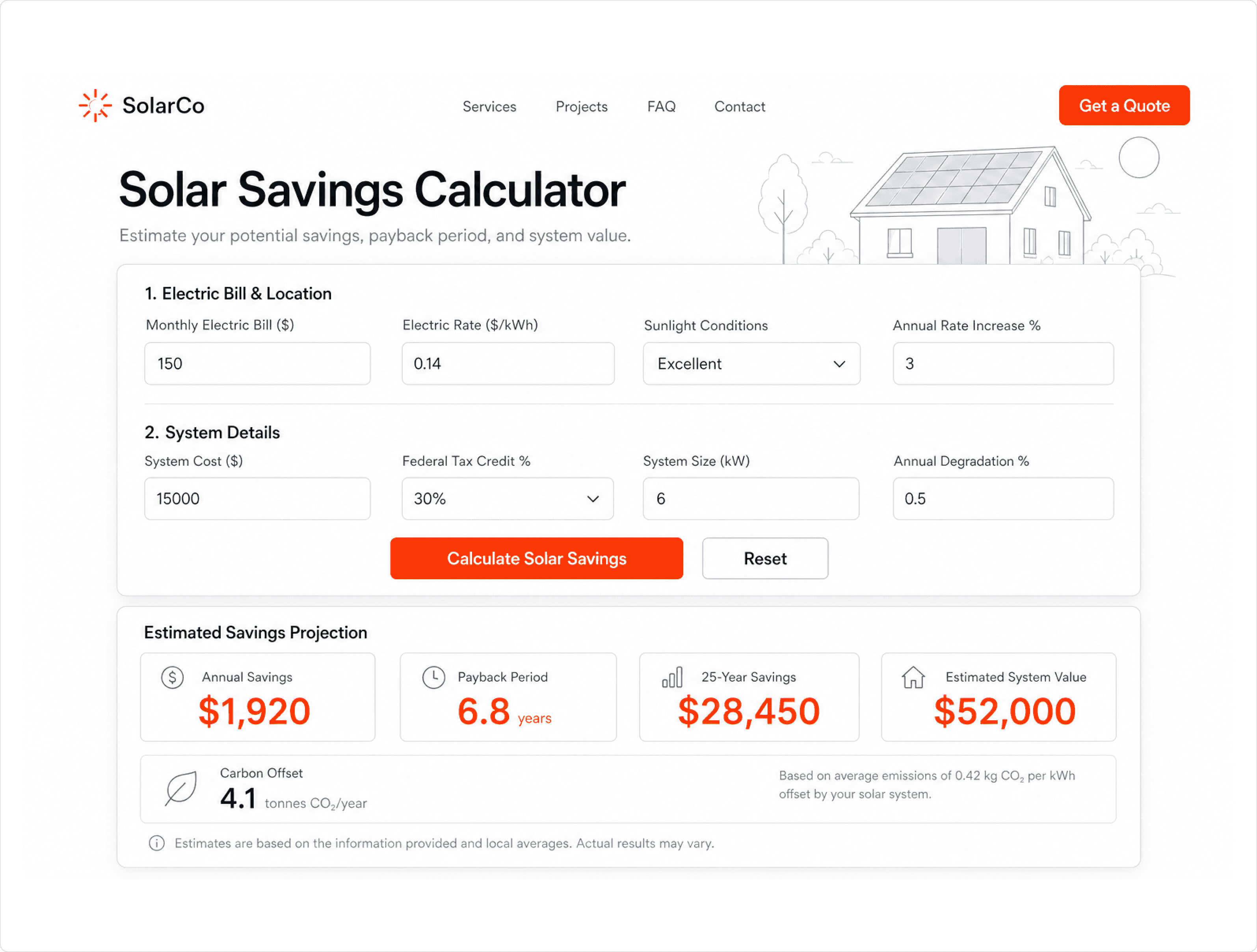Open the FAQ section
The width and height of the screenshot is (1257, 952).
tap(661, 106)
